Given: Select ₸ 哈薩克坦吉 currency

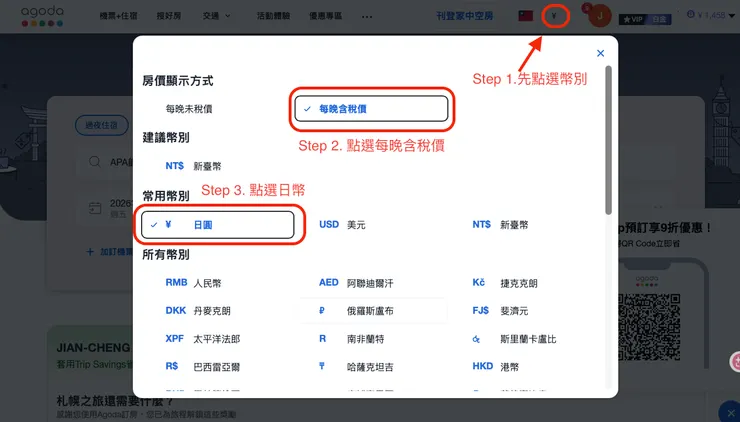Looking at the screenshot, I should click(x=356, y=367).
